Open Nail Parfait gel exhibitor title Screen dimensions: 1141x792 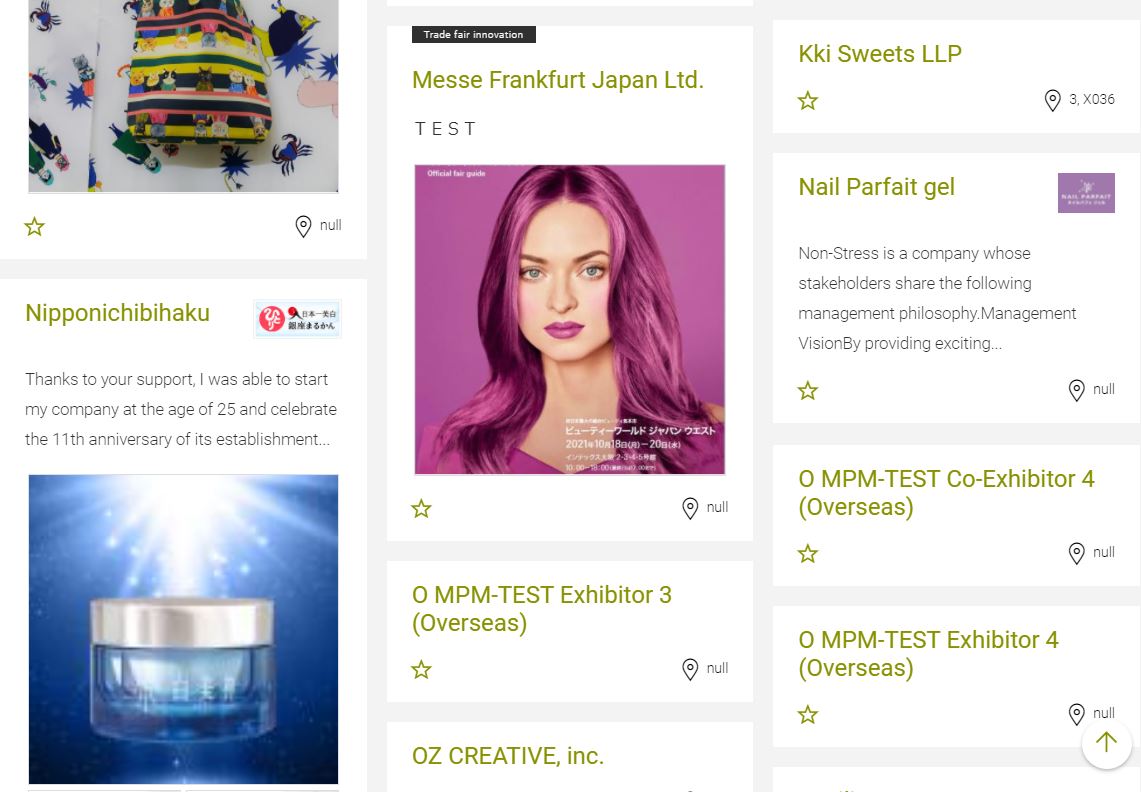pyautogui.click(x=876, y=187)
